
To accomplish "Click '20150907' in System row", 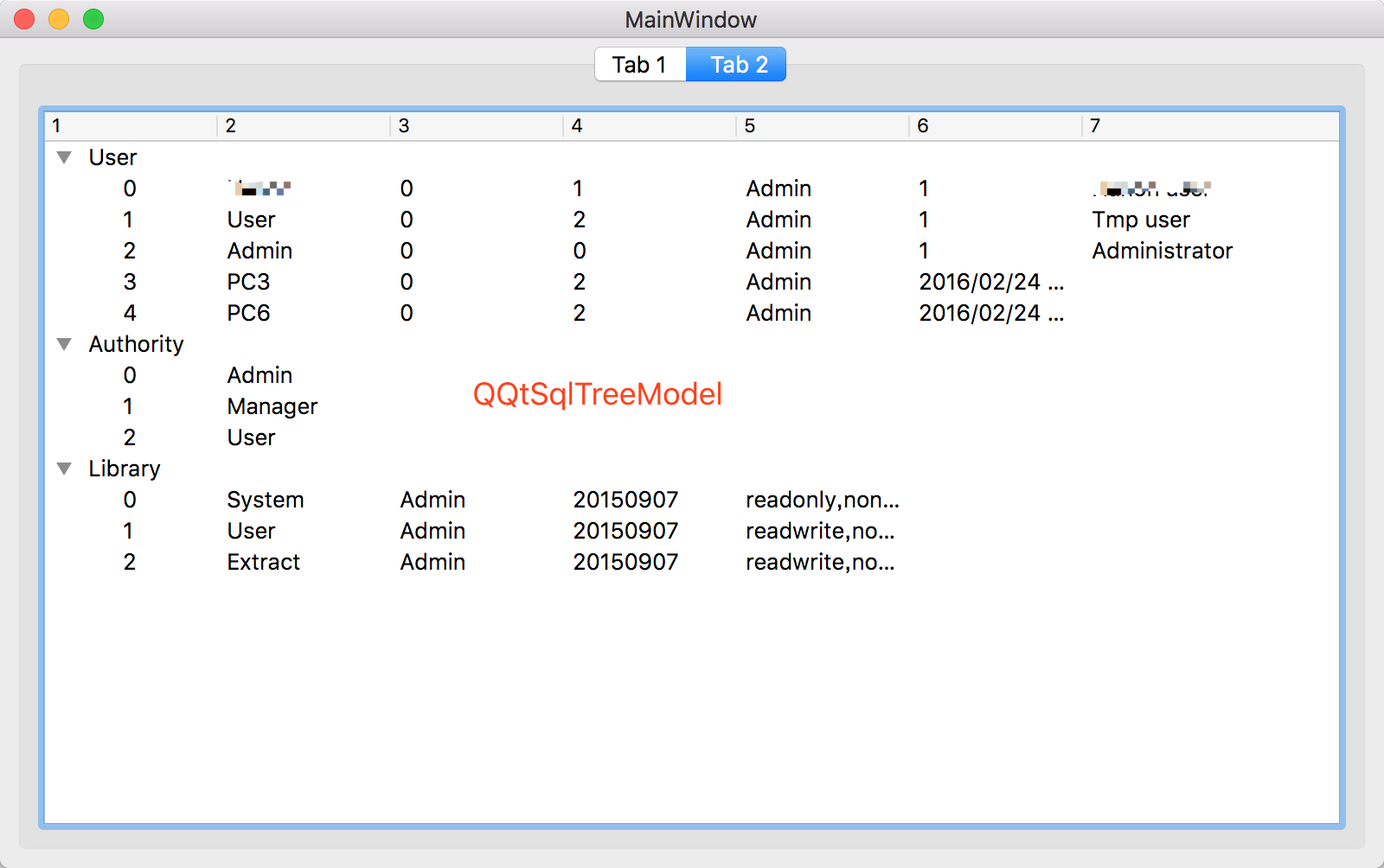I will (625, 500).
